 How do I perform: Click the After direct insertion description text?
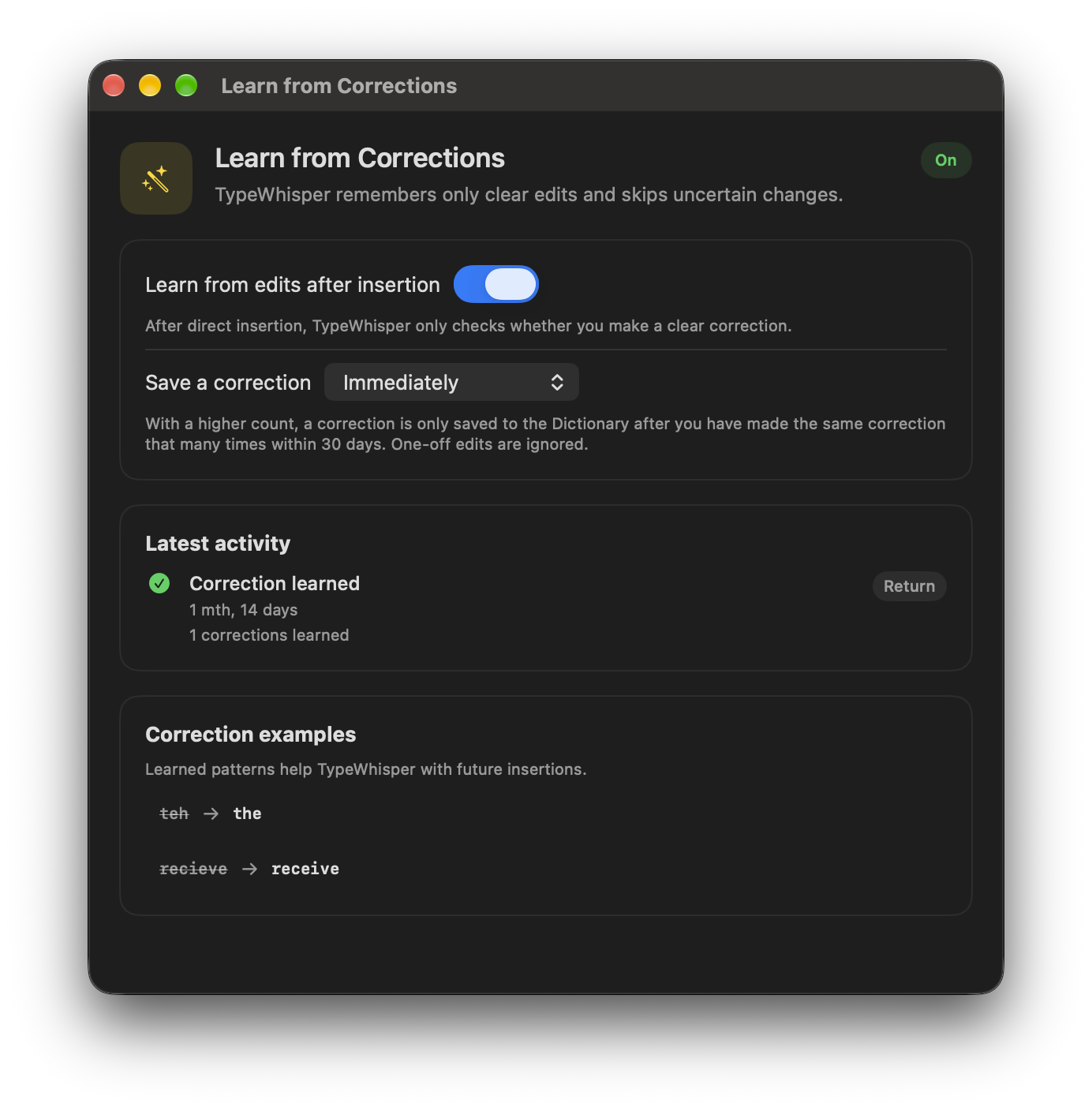click(469, 326)
